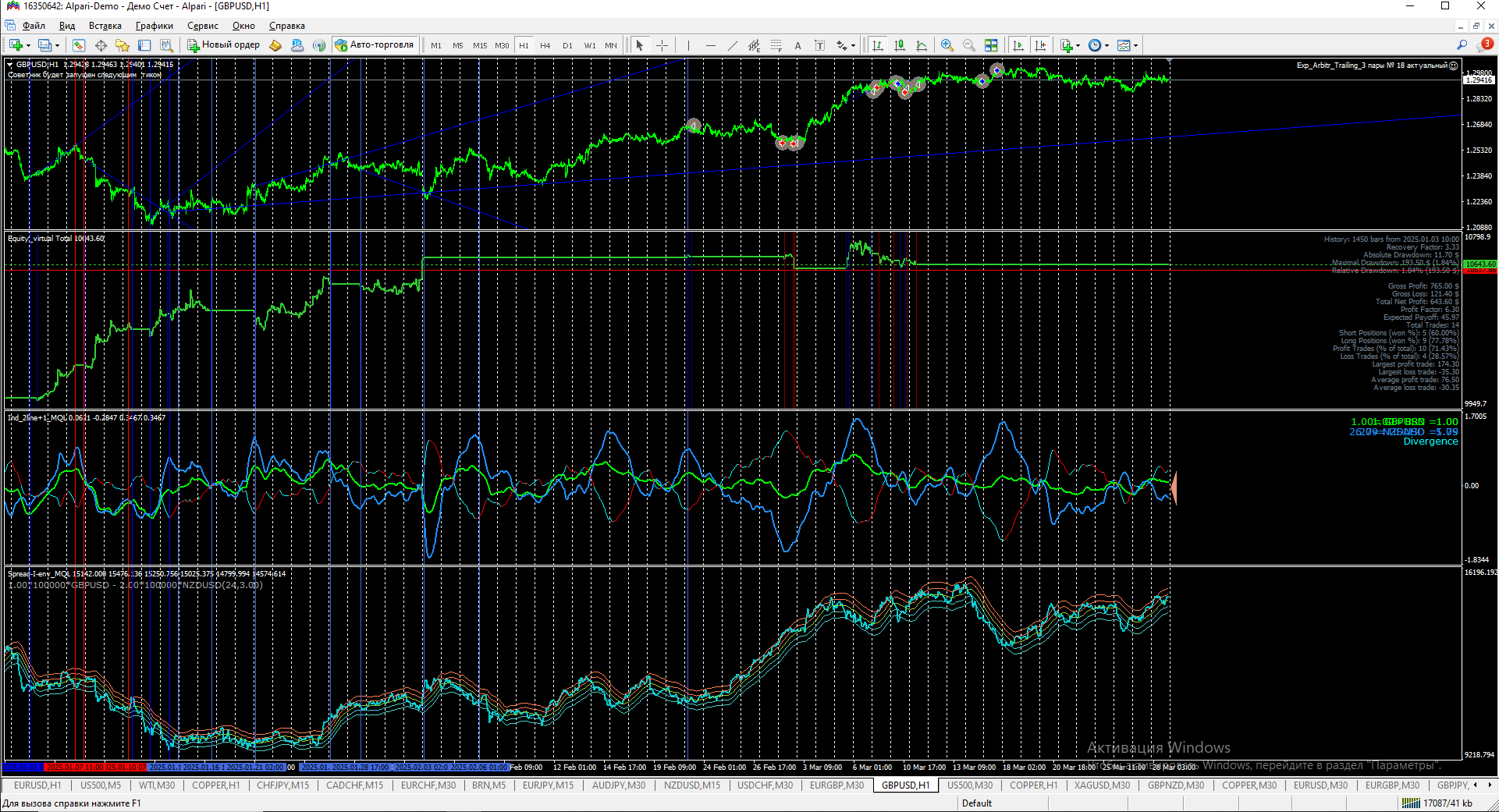The image size is (1499, 812).
Task: Toggle the Авто-торговля auto-trading button
Action: (x=375, y=45)
